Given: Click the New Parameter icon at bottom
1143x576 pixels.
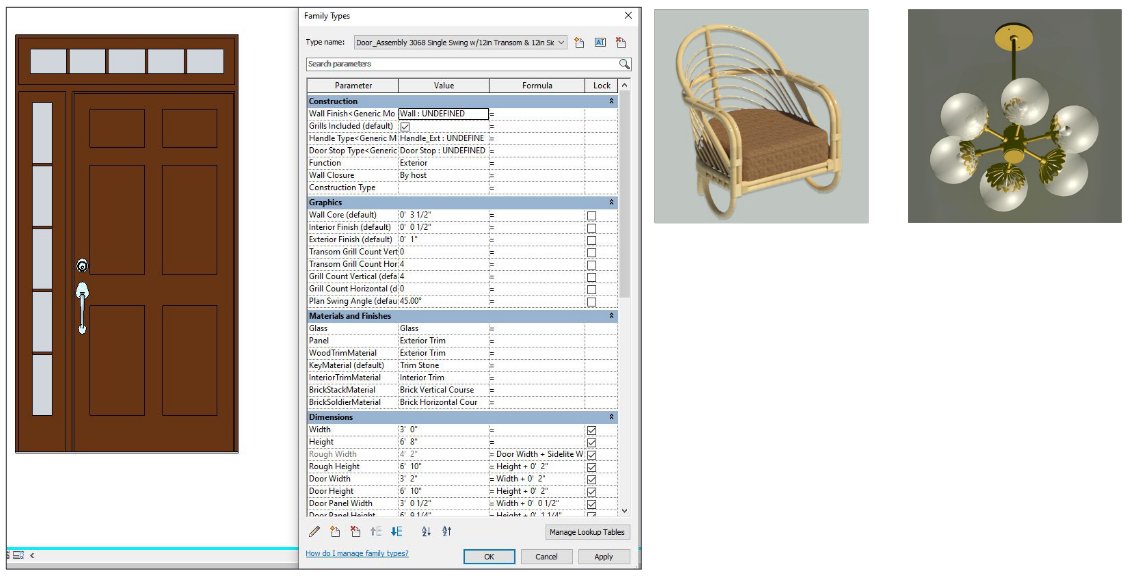Looking at the screenshot, I should point(336,531).
